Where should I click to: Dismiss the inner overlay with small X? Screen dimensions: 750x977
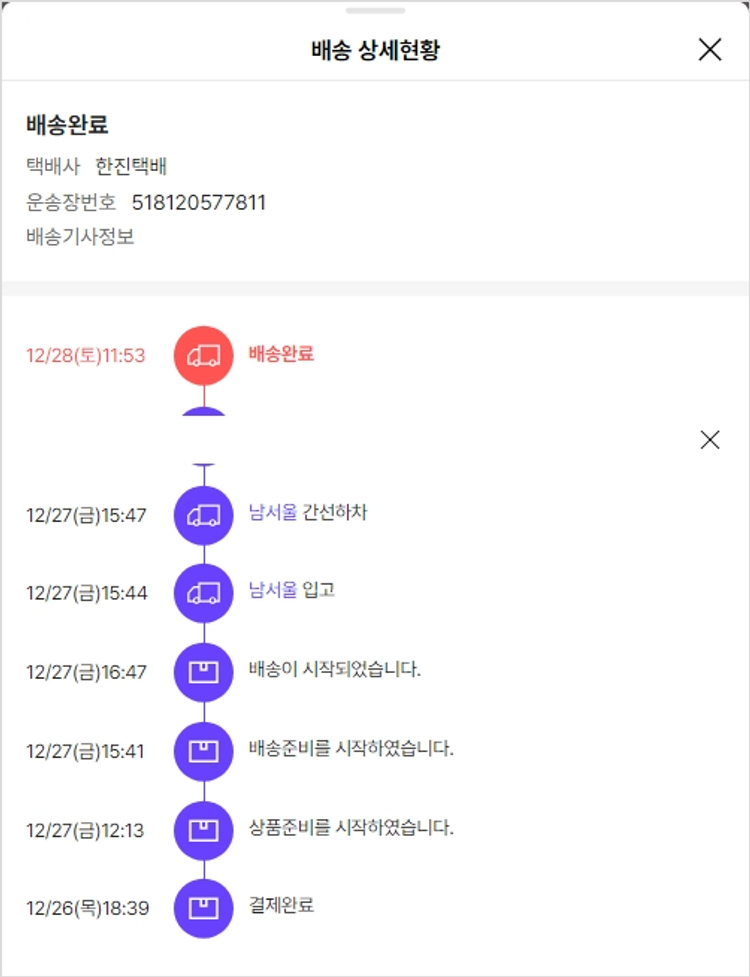(710, 440)
